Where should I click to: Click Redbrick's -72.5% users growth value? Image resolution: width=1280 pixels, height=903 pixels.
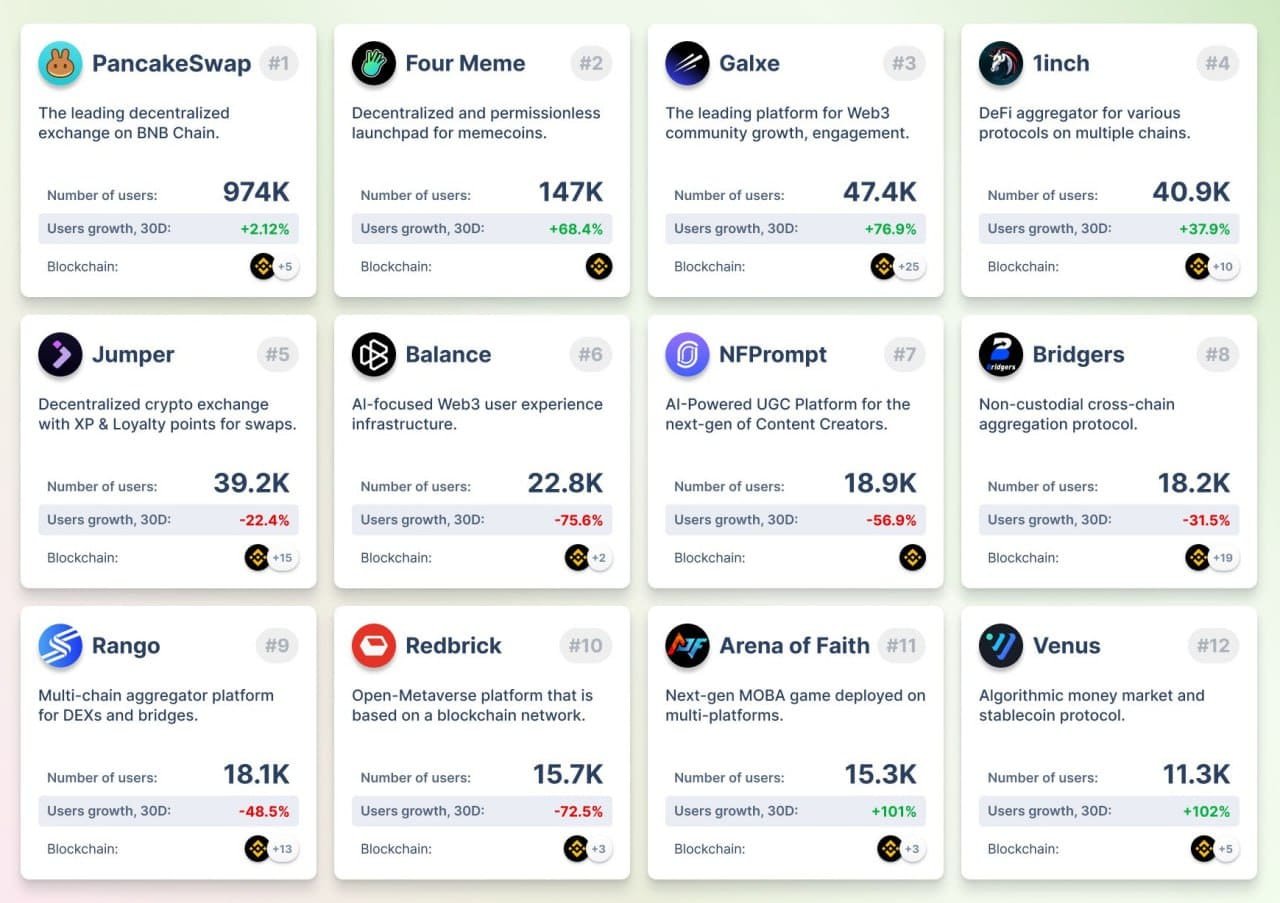(578, 811)
